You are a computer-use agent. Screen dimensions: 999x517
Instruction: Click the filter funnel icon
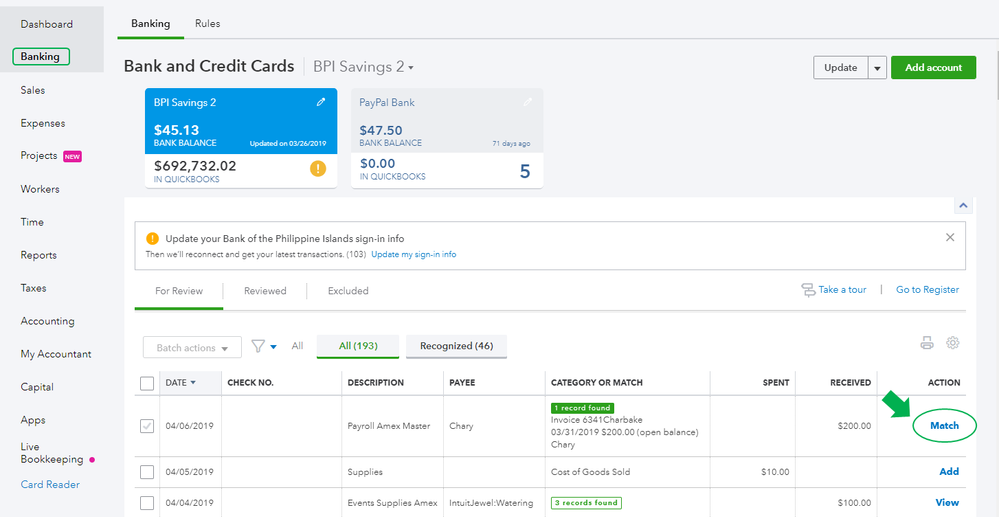point(257,346)
